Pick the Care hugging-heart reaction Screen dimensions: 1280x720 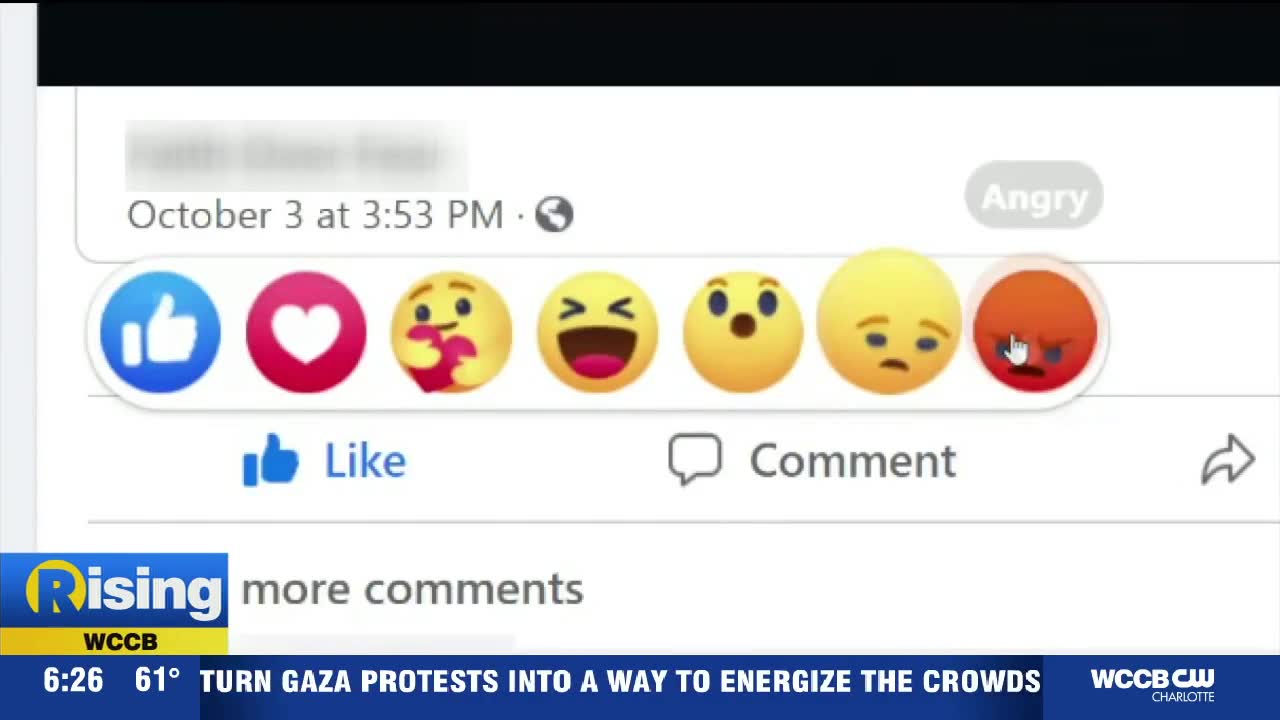pyautogui.click(x=452, y=332)
